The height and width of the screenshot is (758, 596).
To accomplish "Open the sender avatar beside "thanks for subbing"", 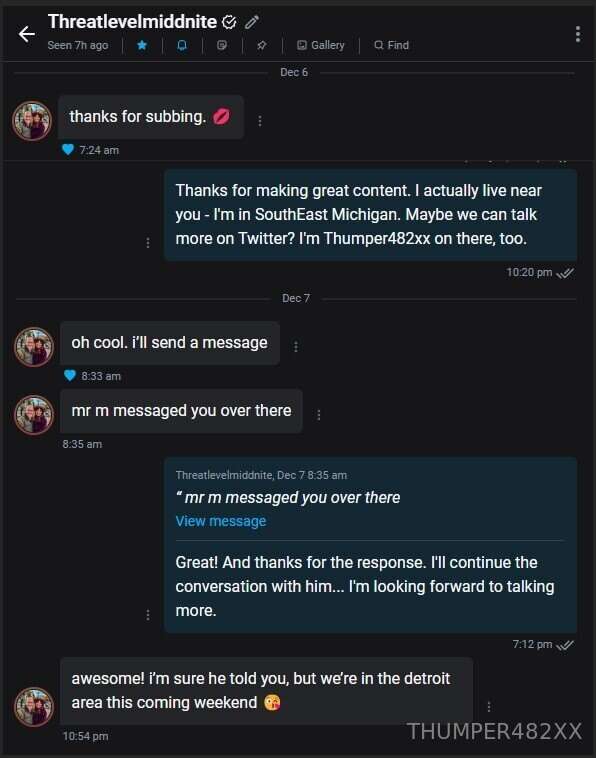I will [x=32, y=121].
